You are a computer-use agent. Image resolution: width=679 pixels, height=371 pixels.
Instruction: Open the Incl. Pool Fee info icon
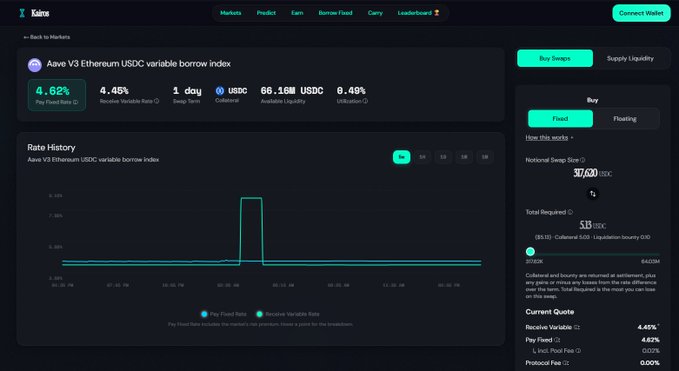click(x=579, y=351)
